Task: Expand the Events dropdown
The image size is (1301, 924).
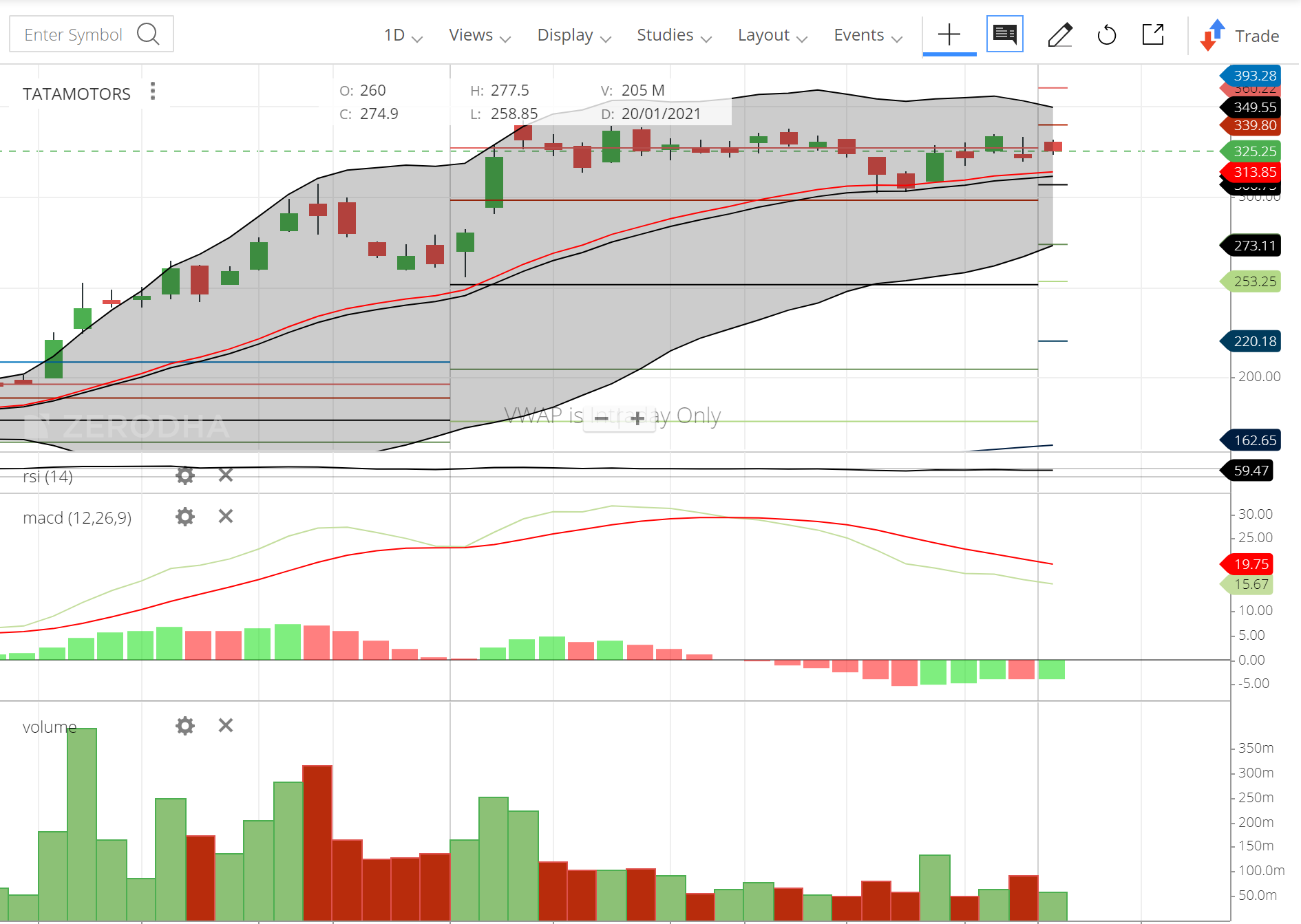Action: [868, 35]
